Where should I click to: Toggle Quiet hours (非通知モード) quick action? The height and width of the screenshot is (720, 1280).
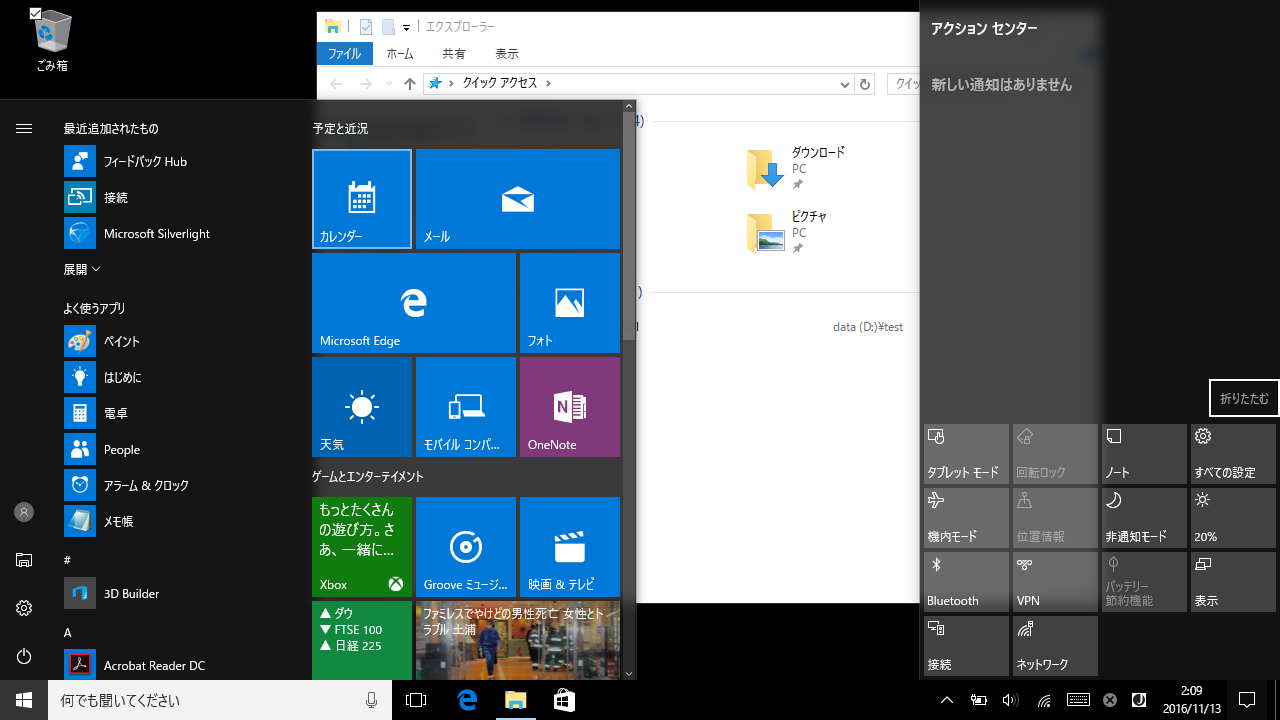tap(1143, 517)
